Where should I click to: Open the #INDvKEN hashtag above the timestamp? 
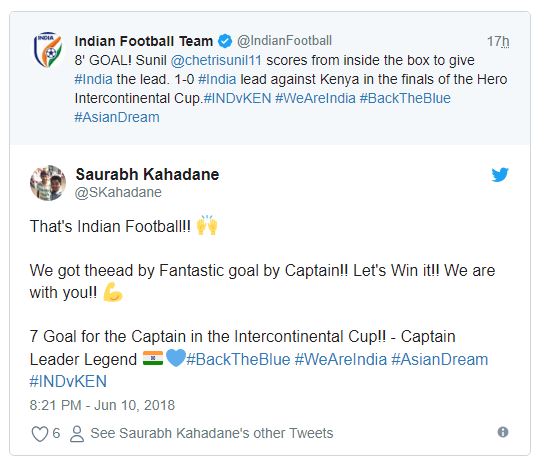click(x=68, y=381)
